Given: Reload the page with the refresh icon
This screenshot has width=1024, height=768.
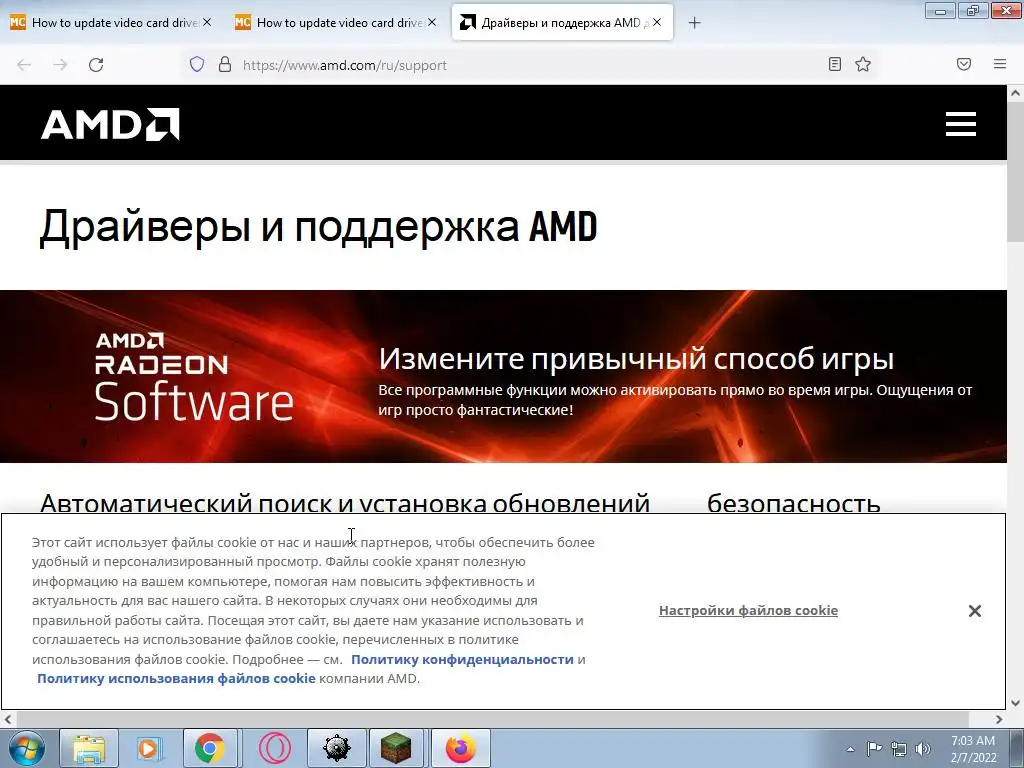Looking at the screenshot, I should click(96, 65).
